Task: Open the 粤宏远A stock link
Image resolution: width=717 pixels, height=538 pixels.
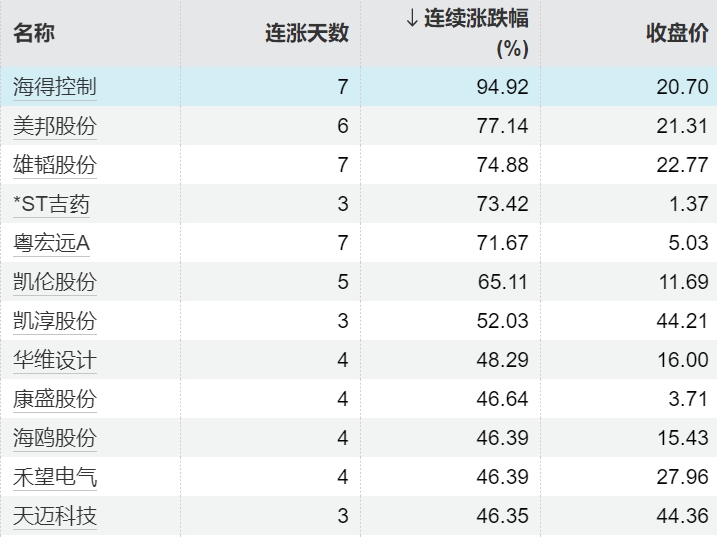Action: [52, 243]
